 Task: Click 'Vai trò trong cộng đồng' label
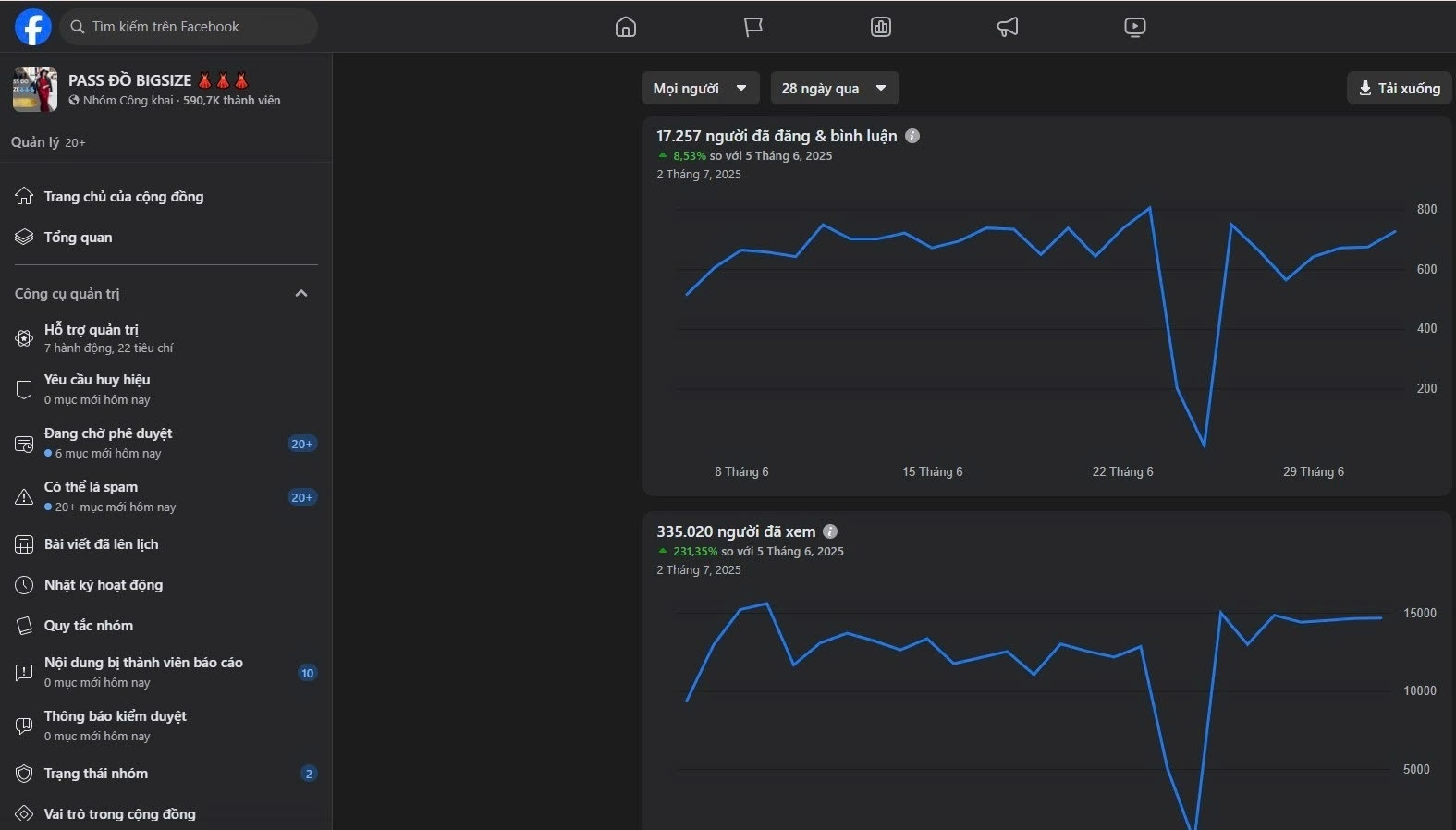tap(120, 814)
